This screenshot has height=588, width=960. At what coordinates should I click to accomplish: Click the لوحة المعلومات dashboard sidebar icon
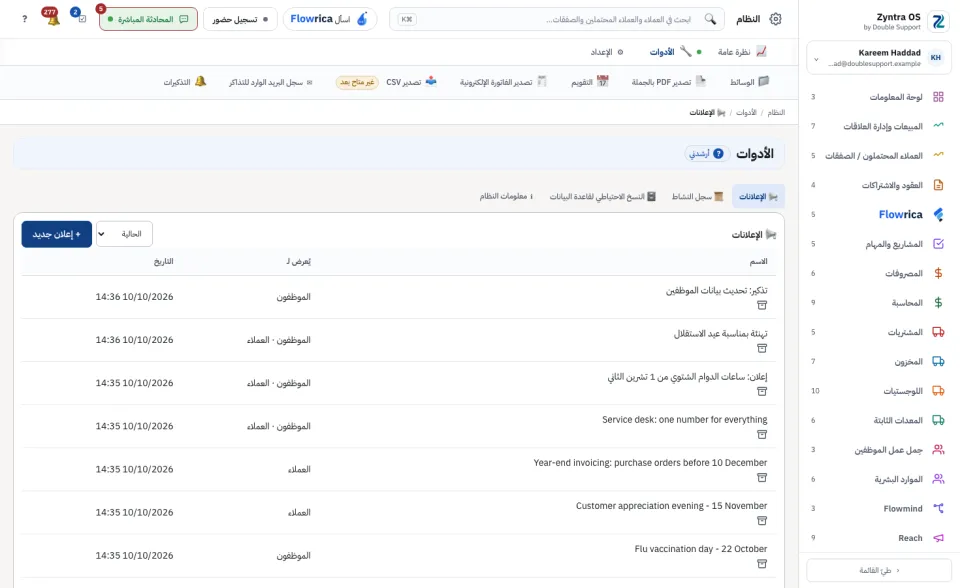tap(938, 97)
